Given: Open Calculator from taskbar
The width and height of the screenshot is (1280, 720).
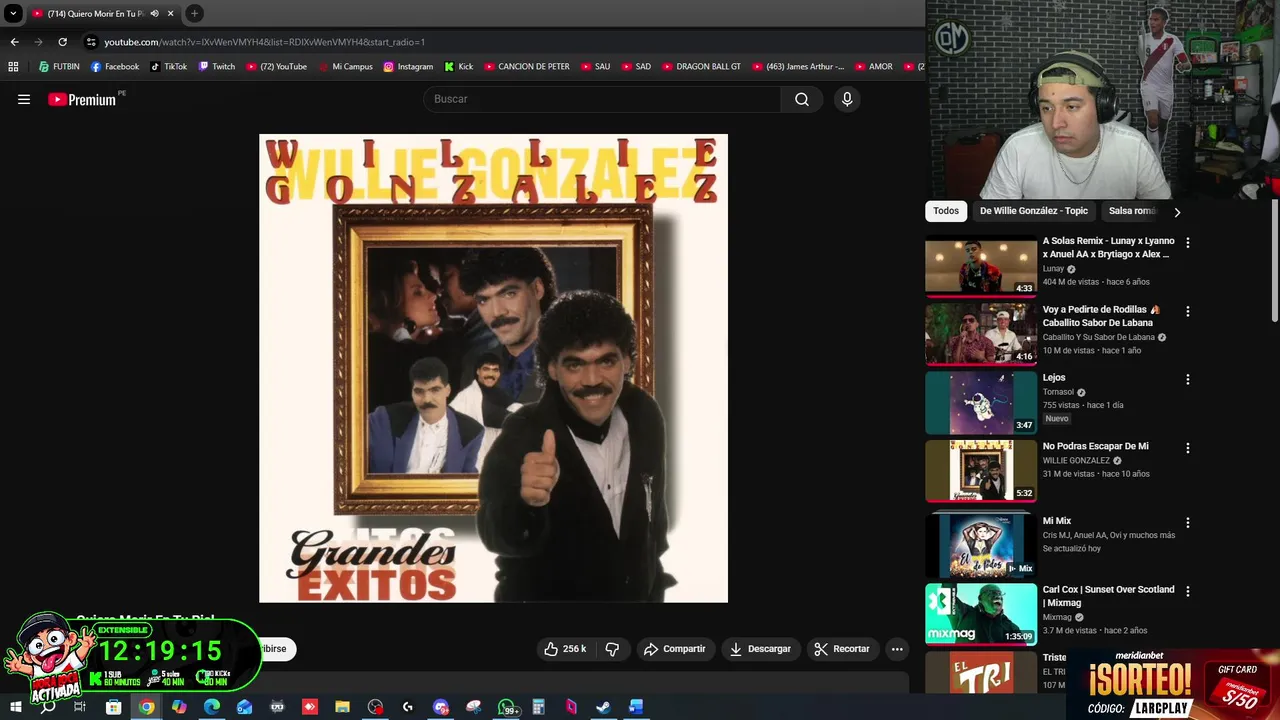Looking at the screenshot, I should pyautogui.click(x=538, y=707).
